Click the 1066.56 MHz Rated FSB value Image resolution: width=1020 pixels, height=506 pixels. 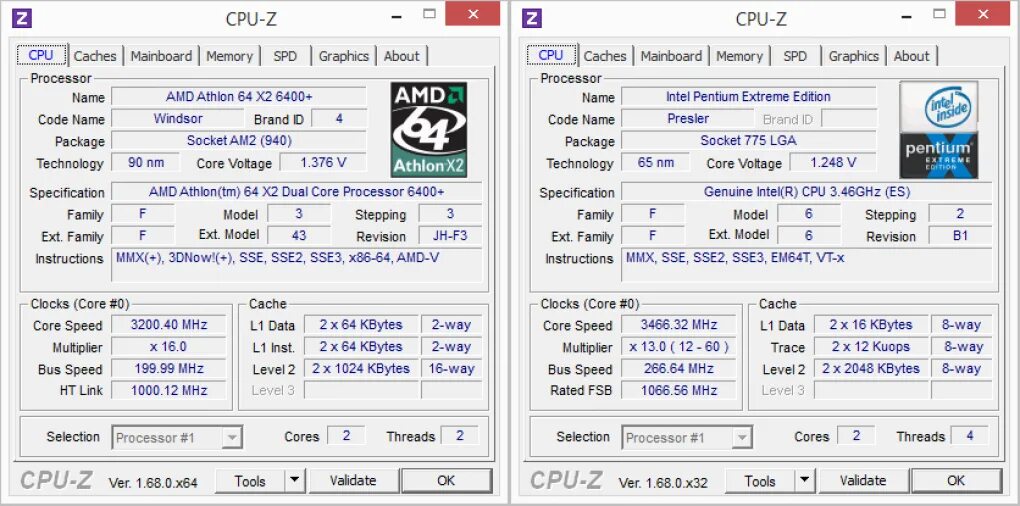click(678, 390)
